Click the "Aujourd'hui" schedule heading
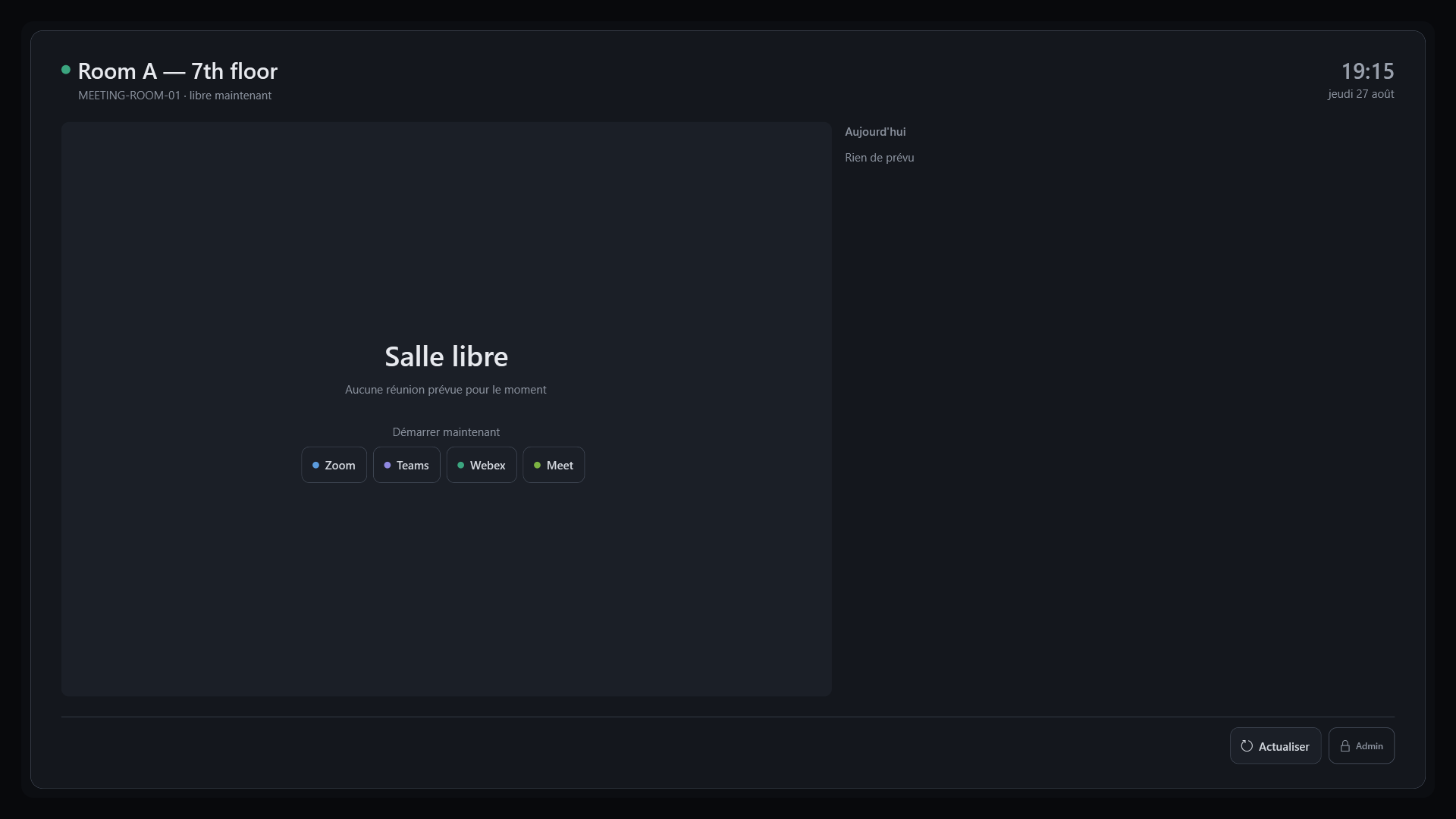The height and width of the screenshot is (819, 1456). pyautogui.click(x=875, y=132)
